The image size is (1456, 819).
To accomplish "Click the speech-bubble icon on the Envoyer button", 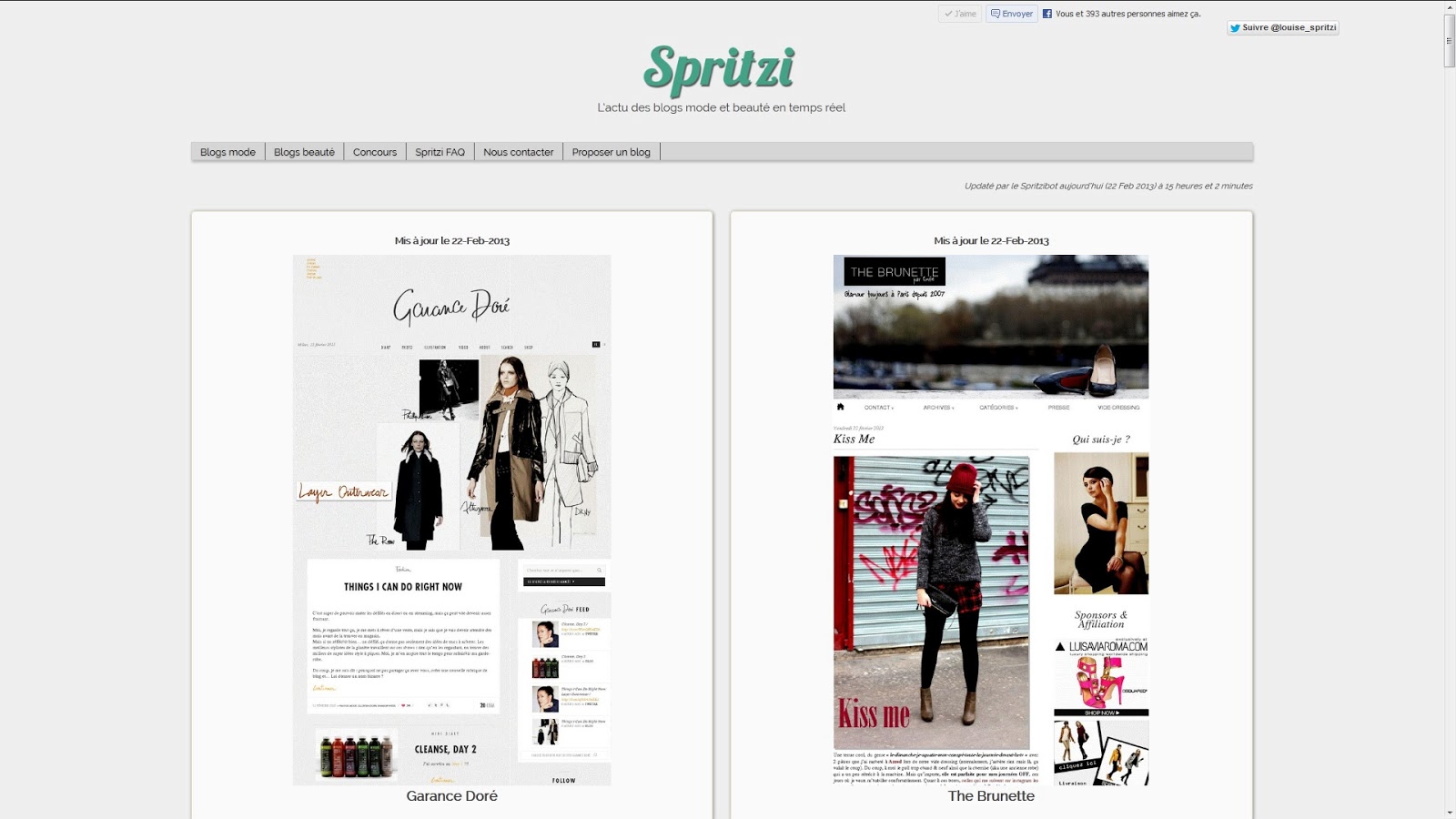I will click(x=996, y=14).
